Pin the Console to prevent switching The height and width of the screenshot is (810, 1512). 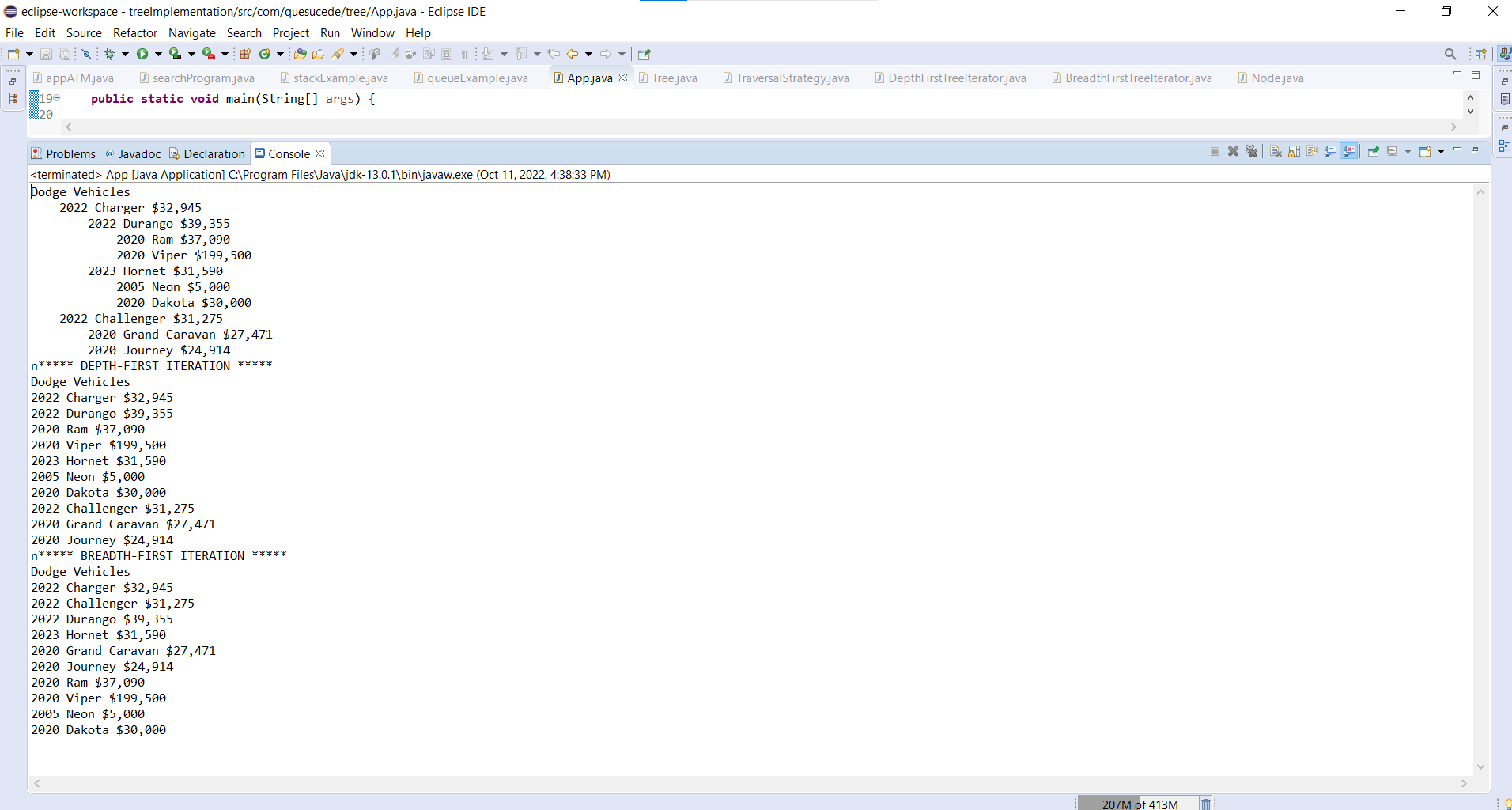(1374, 151)
